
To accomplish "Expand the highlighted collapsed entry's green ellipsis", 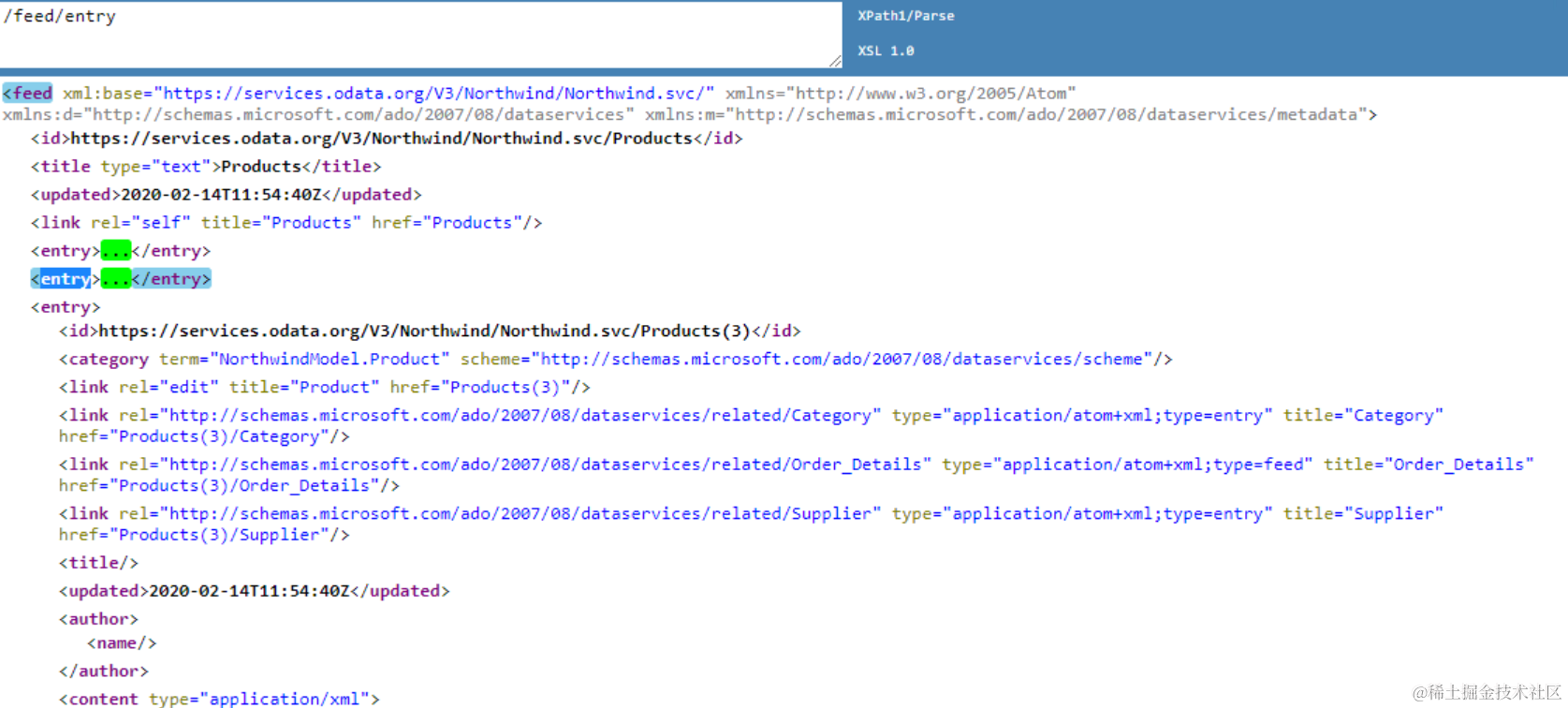I will (x=116, y=279).
